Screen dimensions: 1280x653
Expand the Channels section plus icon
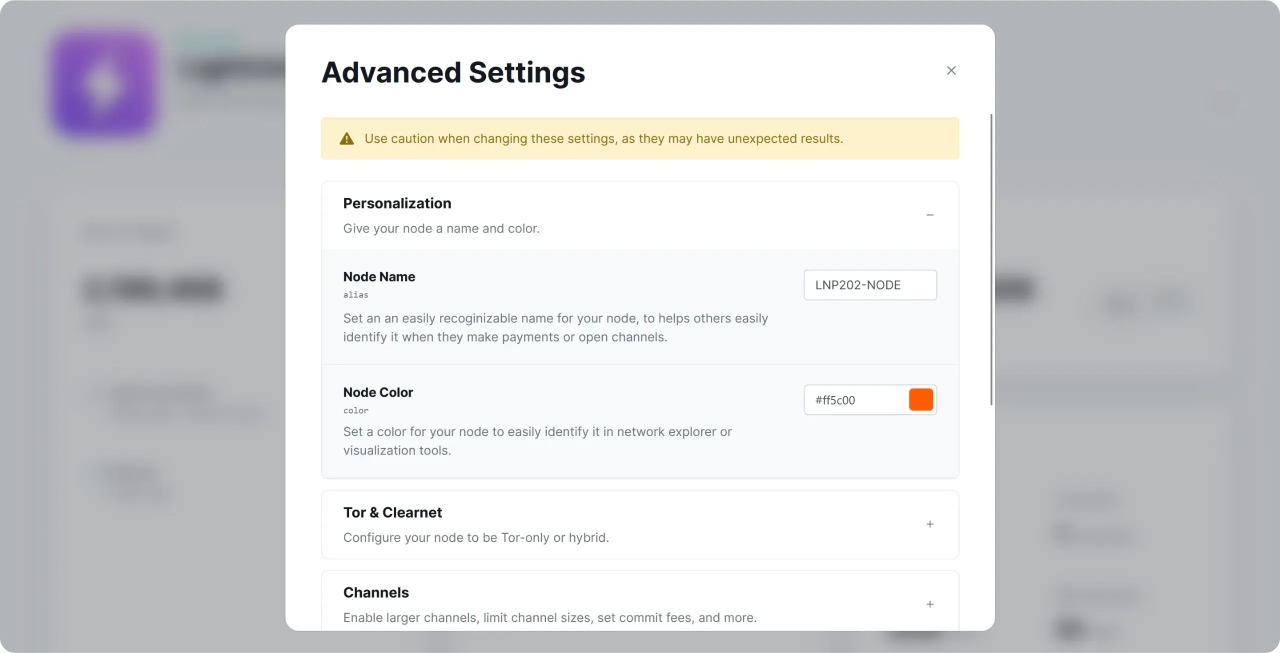pos(929,604)
